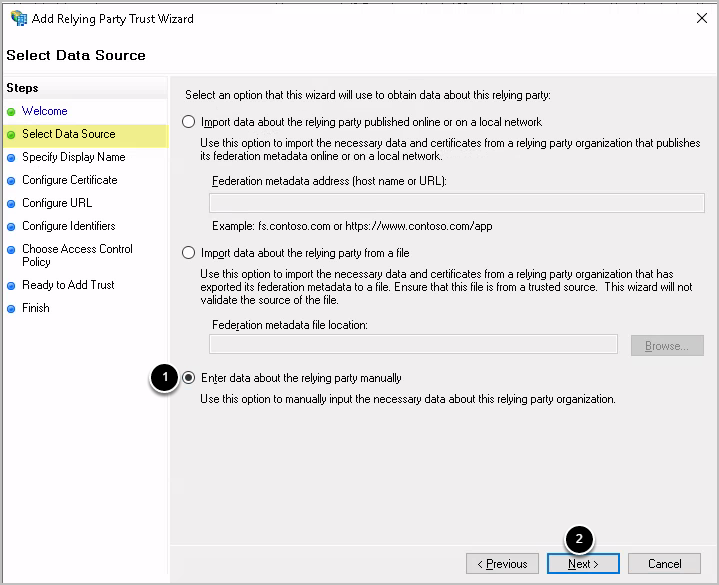Click 'Example: fs.contoso.com' hint text
719x585 pixels.
[x=352, y=226]
